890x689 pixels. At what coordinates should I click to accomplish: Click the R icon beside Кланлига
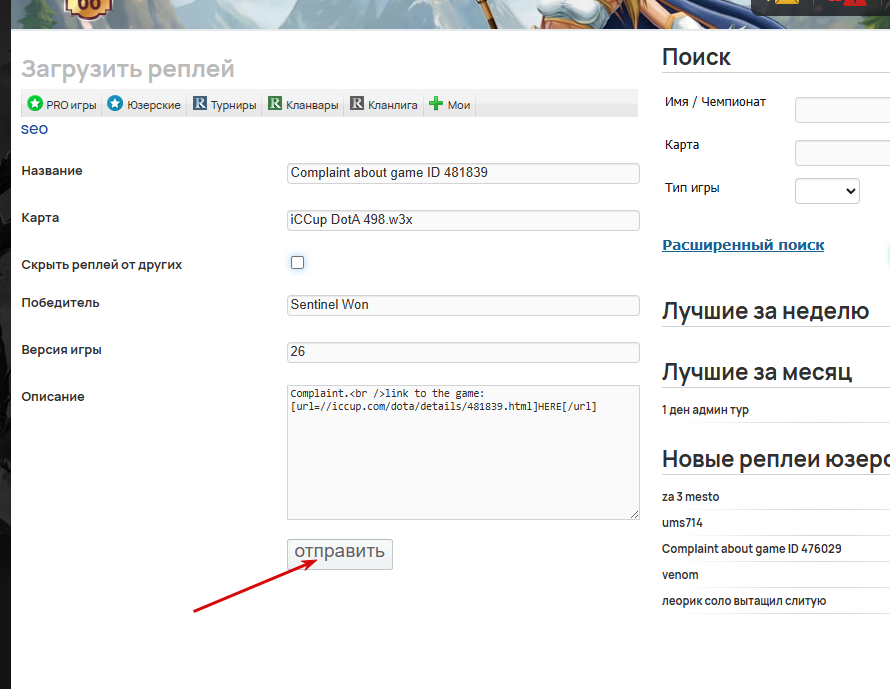tap(356, 103)
